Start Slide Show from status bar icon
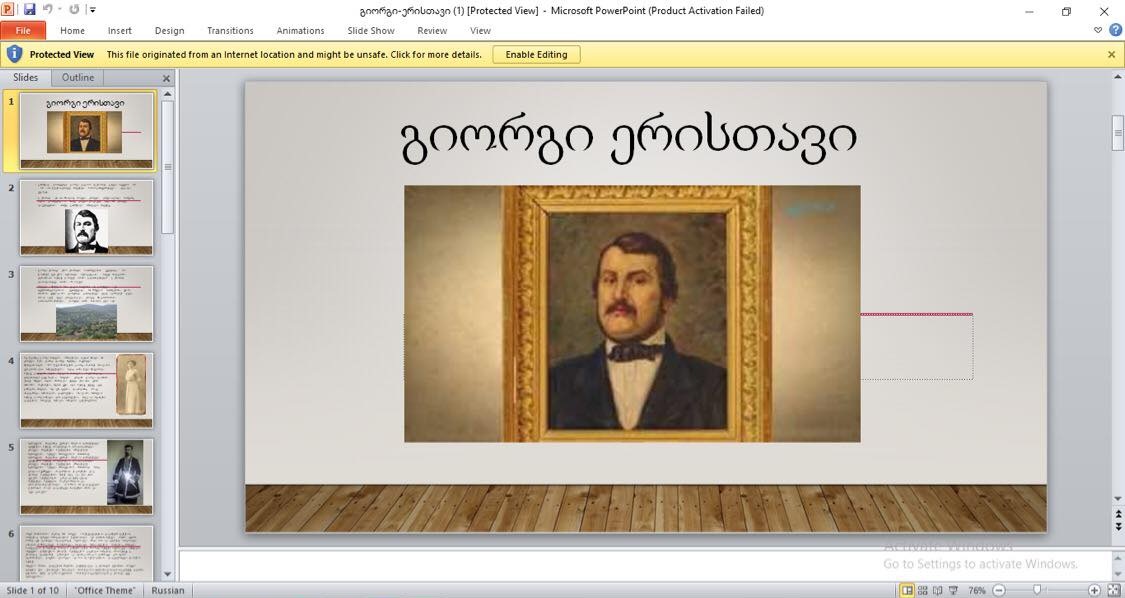The width and height of the screenshot is (1125, 598). (x=953, y=590)
